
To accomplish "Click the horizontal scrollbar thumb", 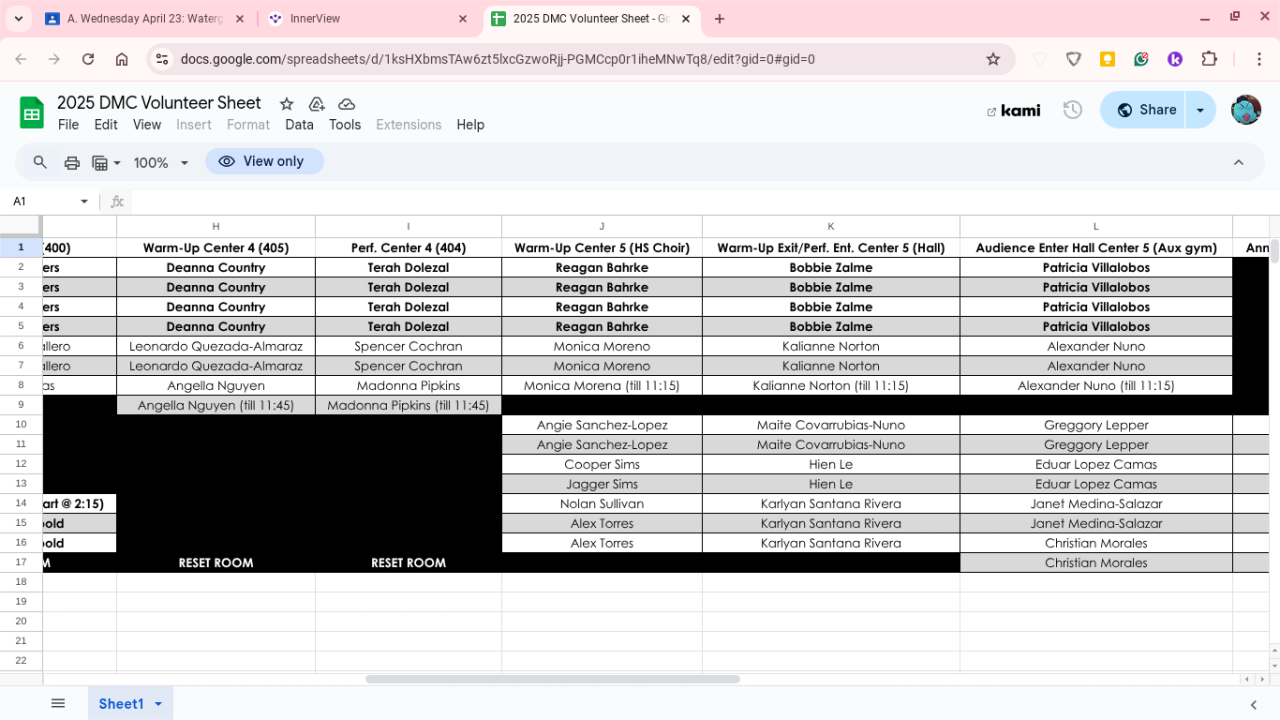I will 552,679.
